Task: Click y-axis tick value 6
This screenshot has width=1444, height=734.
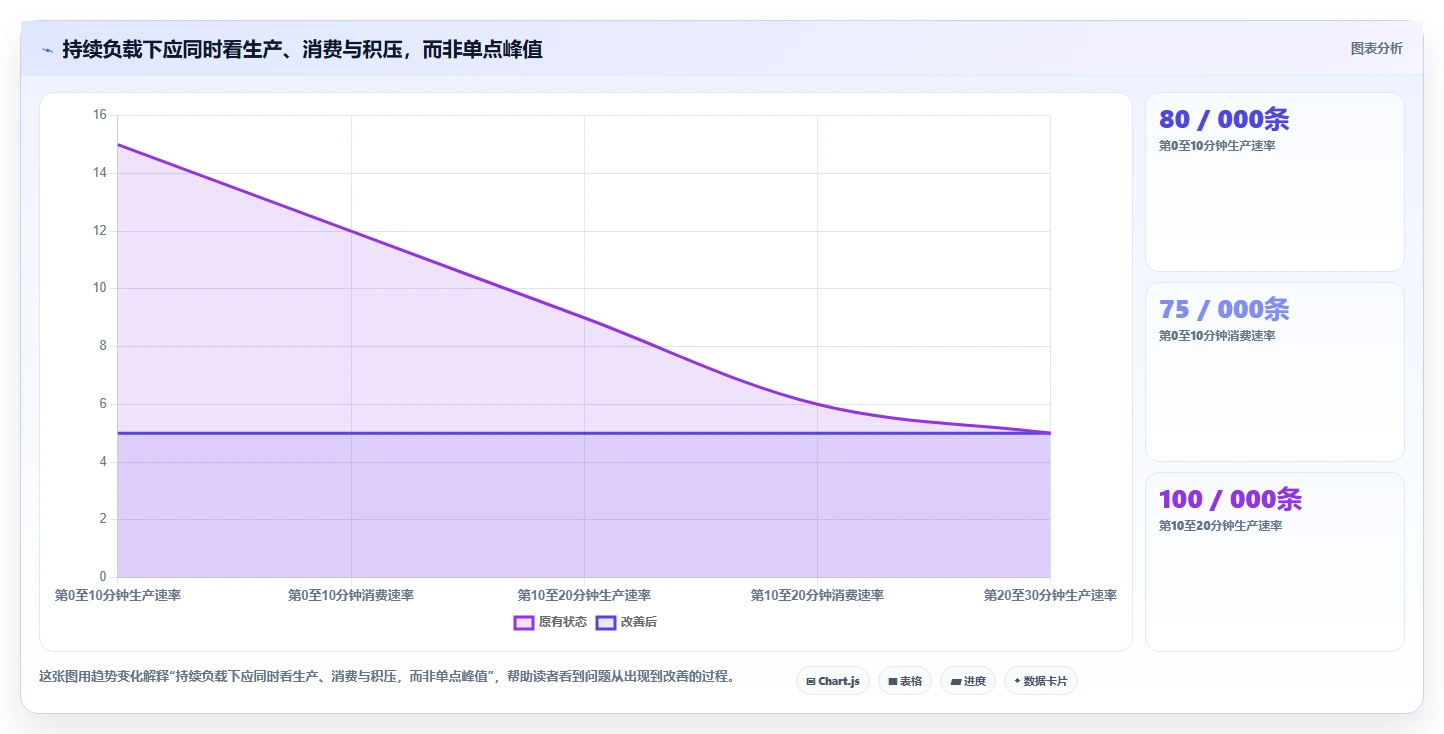Action: tap(102, 404)
